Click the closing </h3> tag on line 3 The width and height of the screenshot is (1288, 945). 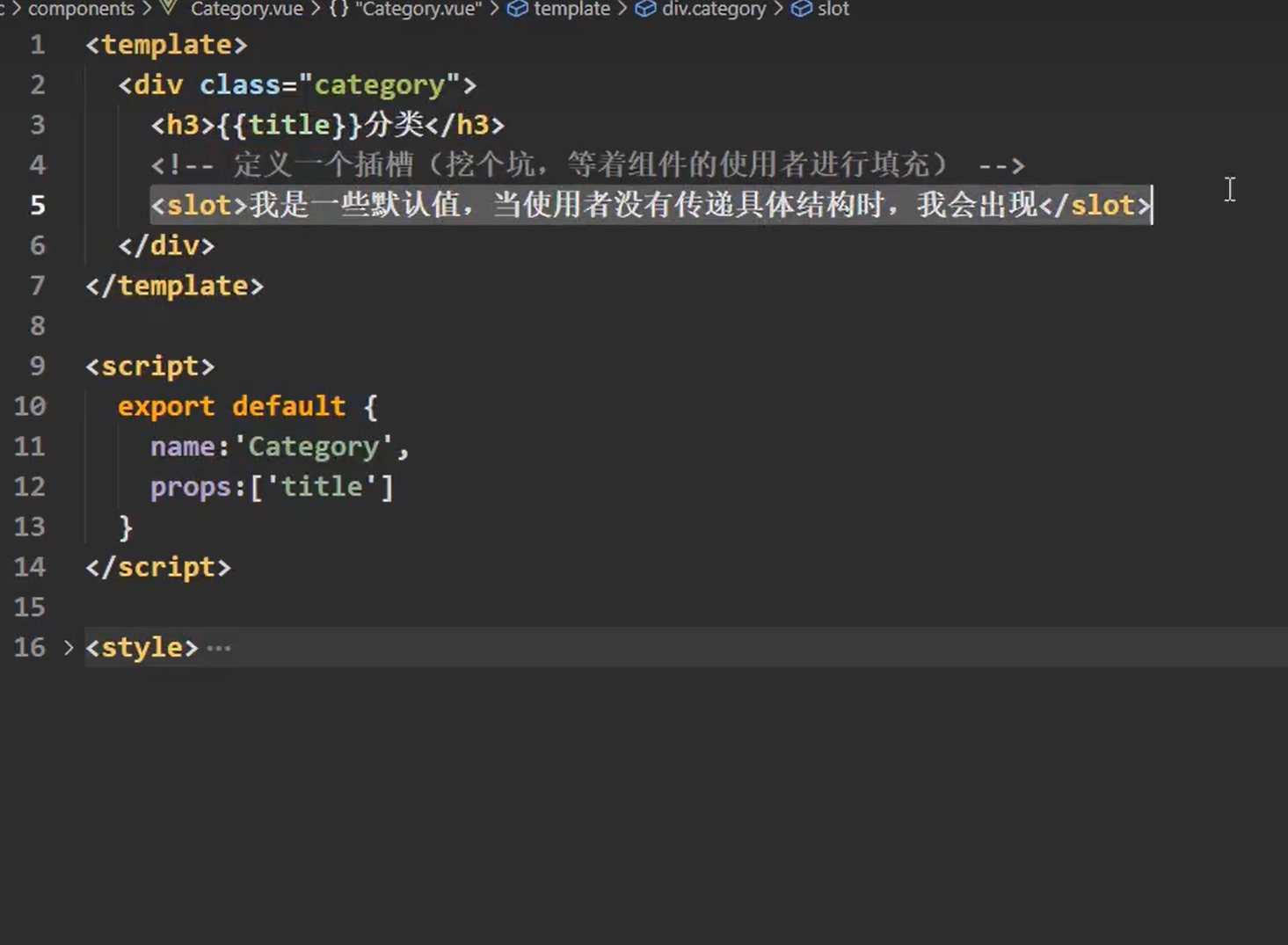pos(465,125)
